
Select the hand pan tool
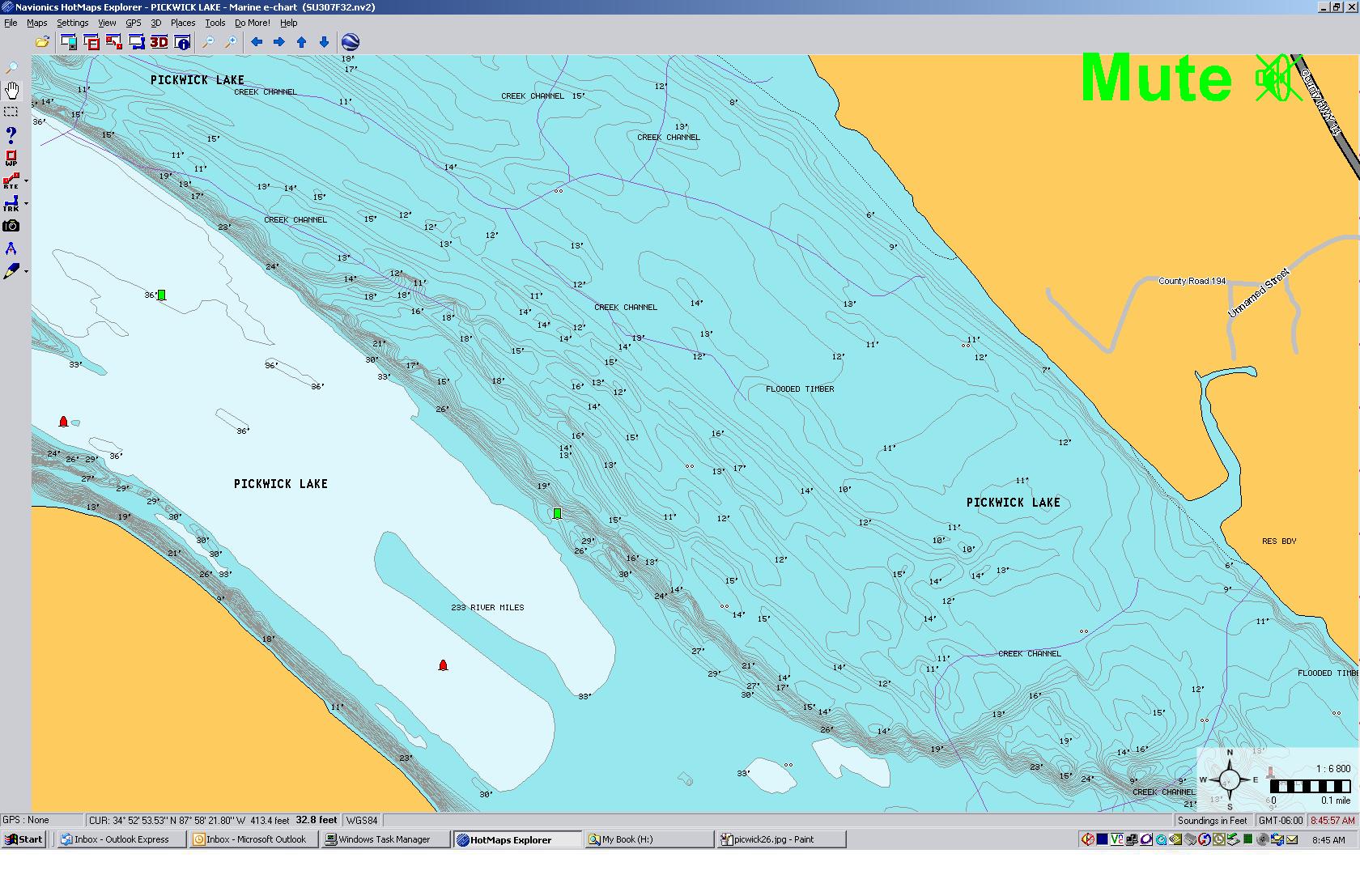click(11, 90)
